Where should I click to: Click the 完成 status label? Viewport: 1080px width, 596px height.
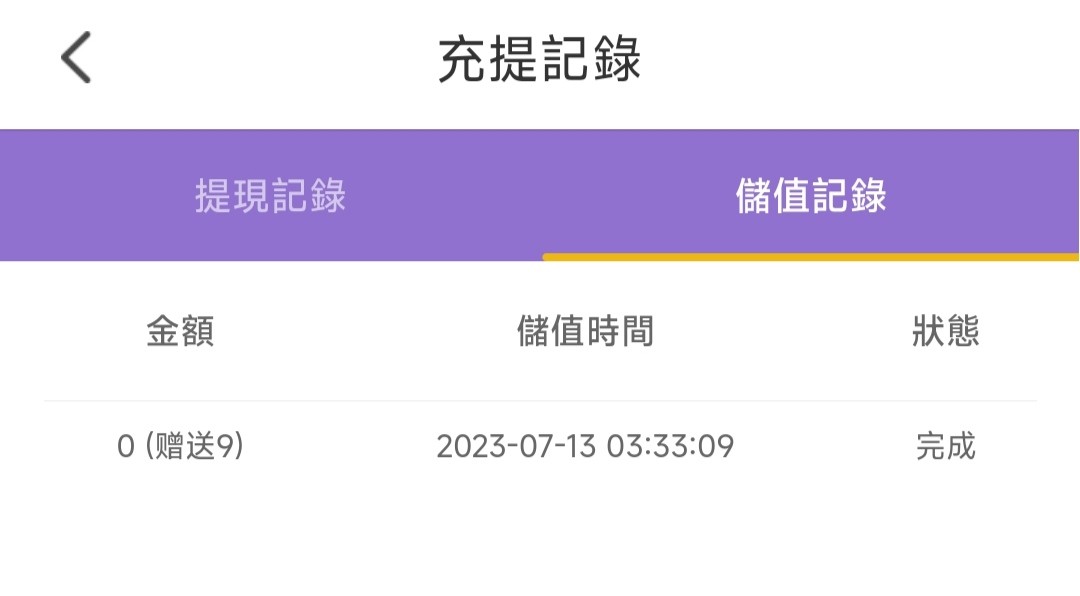tap(945, 446)
